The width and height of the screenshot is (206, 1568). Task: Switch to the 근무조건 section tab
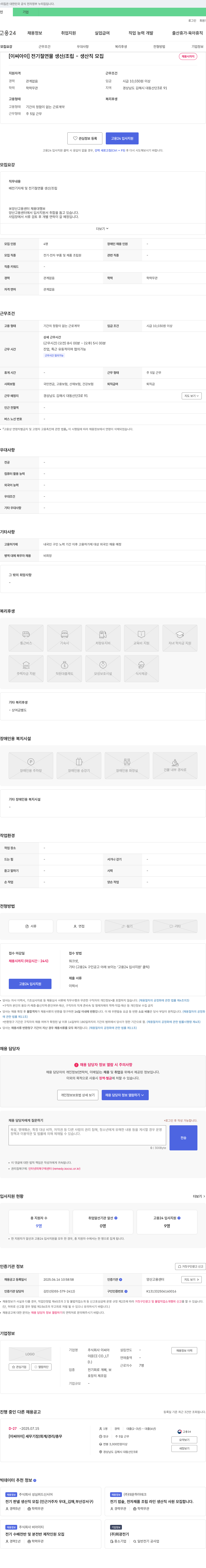(44, 46)
